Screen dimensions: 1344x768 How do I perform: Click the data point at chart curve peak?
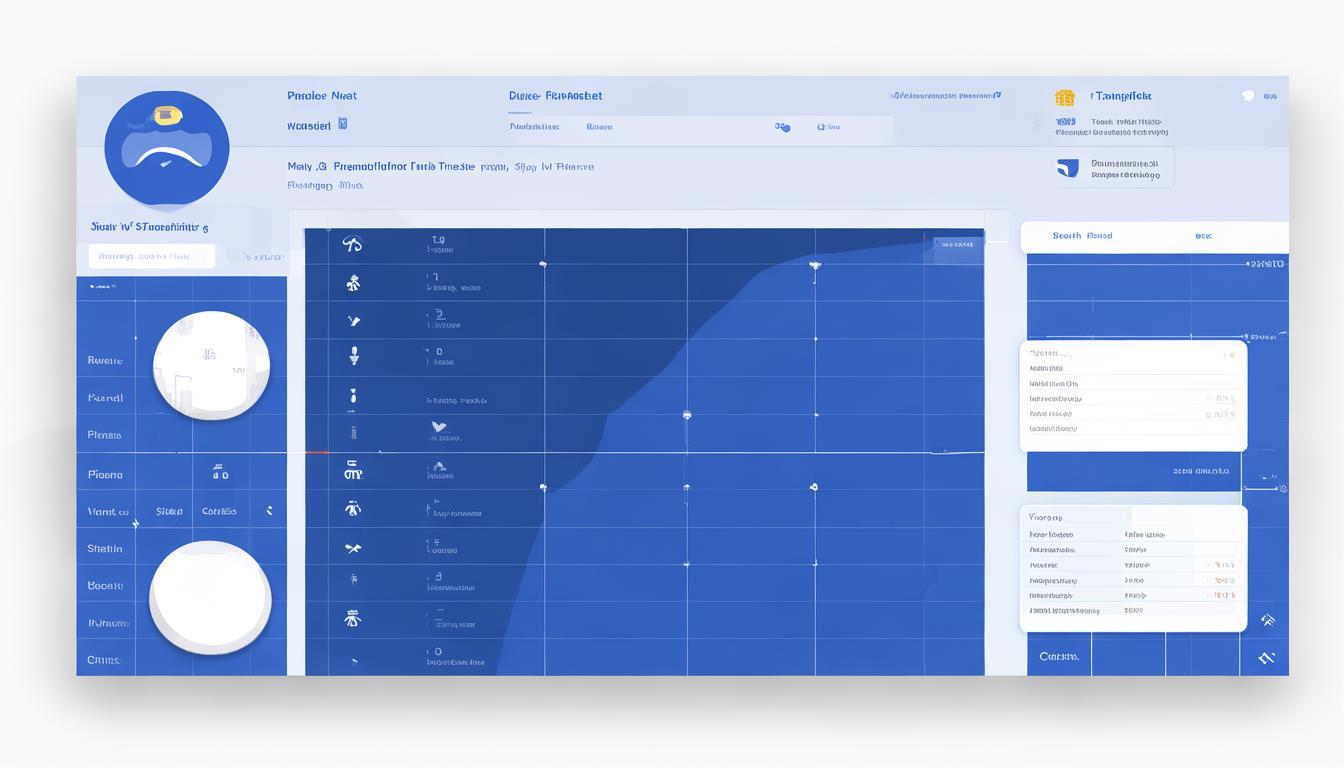815,265
